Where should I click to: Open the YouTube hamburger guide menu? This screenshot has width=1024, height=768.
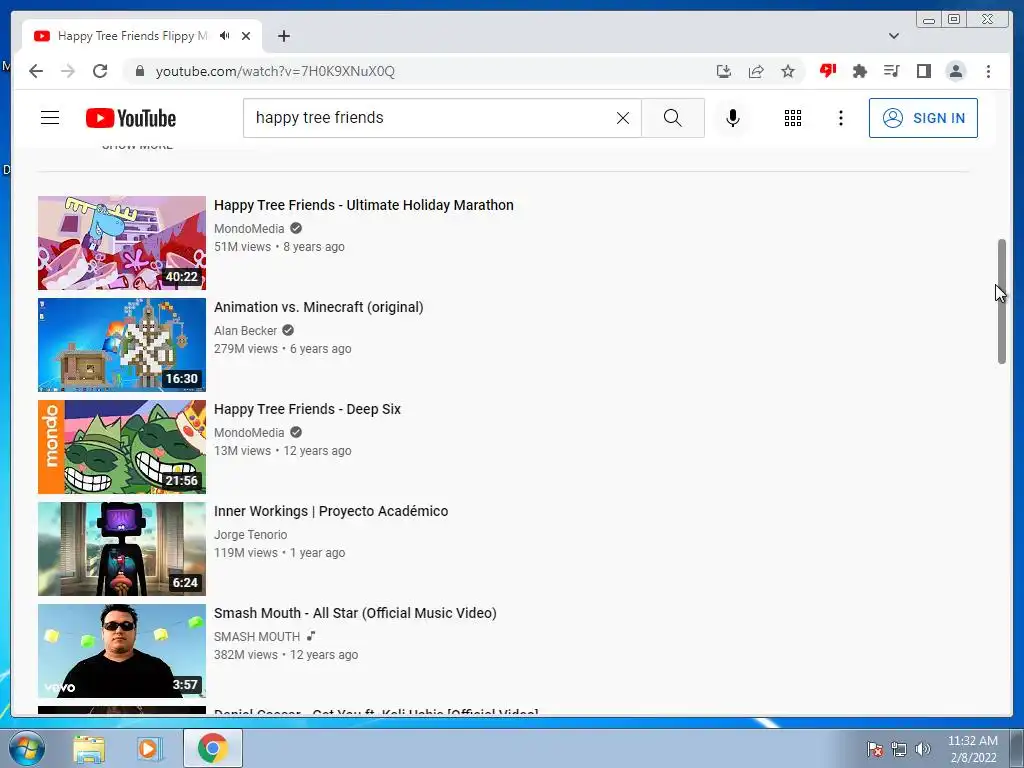click(50, 118)
